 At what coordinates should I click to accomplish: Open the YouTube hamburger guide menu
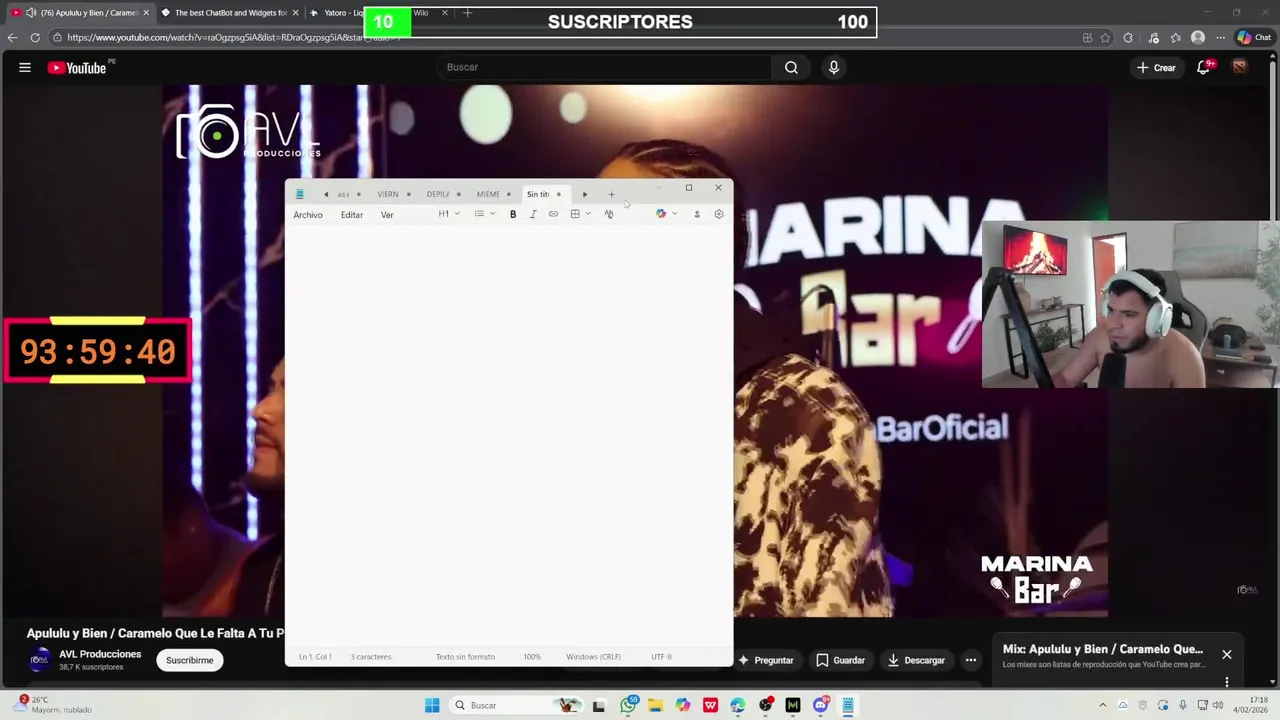coord(25,67)
